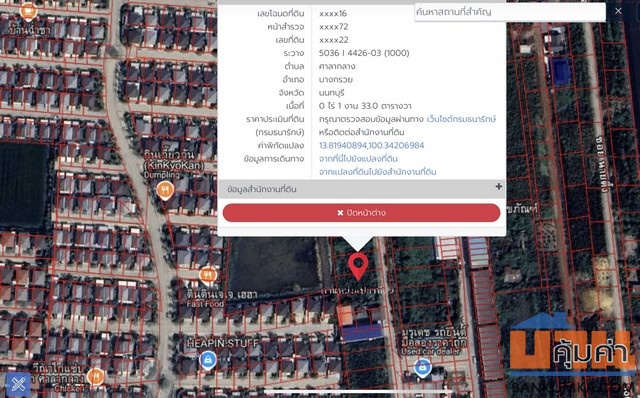The width and height of the screenshot is (640, 398).
Task: Click the red parcel location pin
Action: (x=358, y=266)
